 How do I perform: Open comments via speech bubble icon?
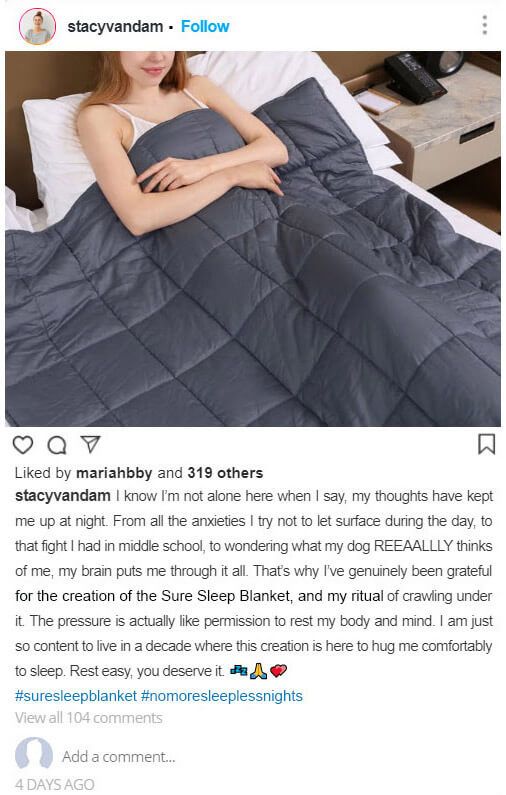[x=57, y=445]
